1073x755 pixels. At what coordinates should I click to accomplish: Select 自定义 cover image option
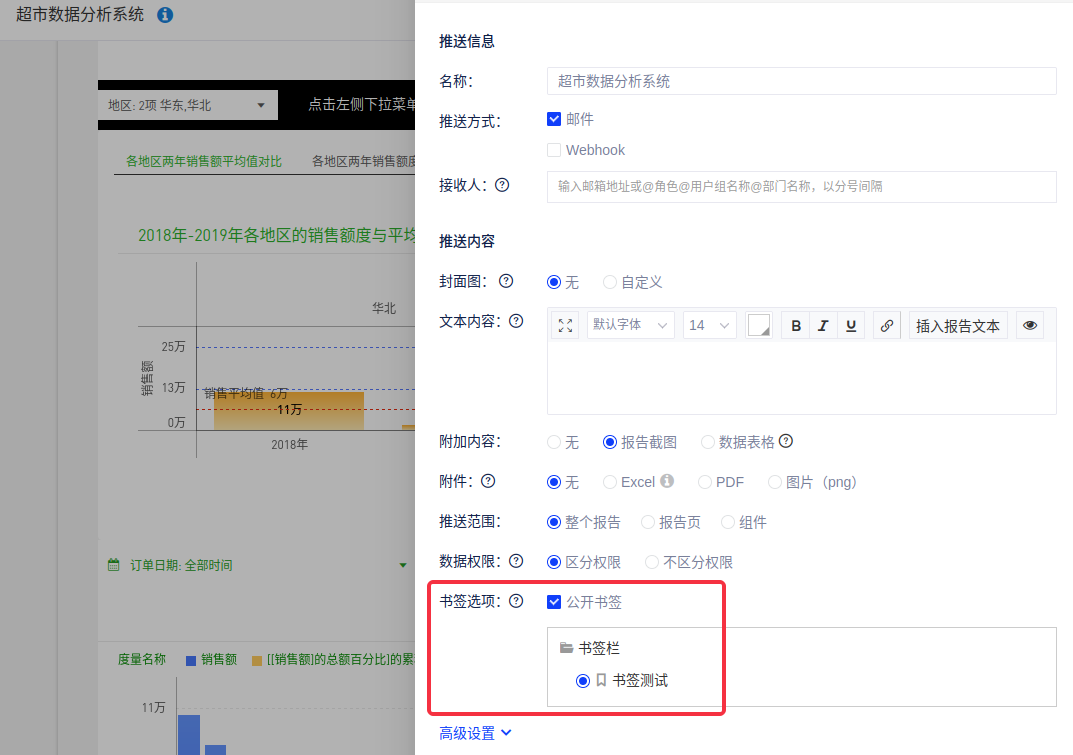610,282
